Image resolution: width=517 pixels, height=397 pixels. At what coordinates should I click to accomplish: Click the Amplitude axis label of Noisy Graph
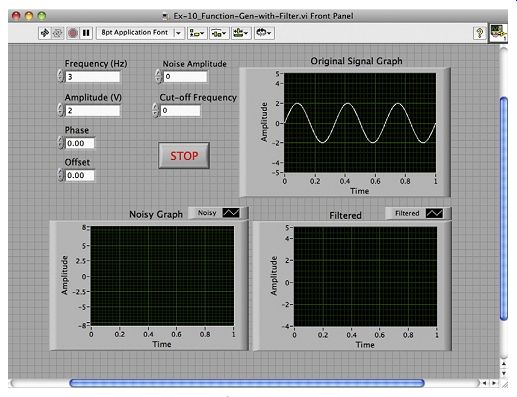(x=64, y=275)
